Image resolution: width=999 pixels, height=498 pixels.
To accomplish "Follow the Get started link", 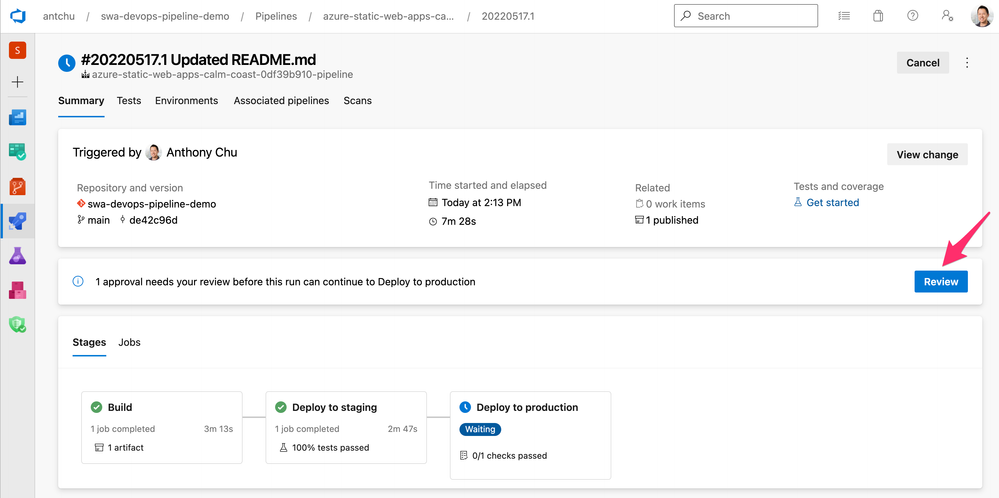I will point(832,202).
